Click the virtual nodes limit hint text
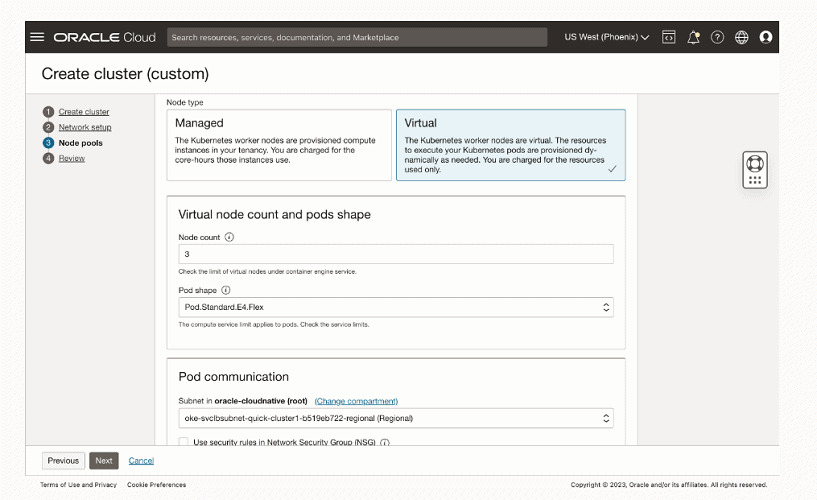 click(x=267, y=271)
